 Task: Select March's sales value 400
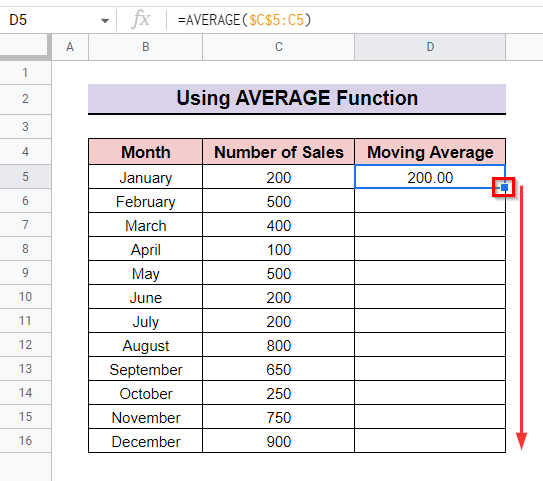click(279, 225)
